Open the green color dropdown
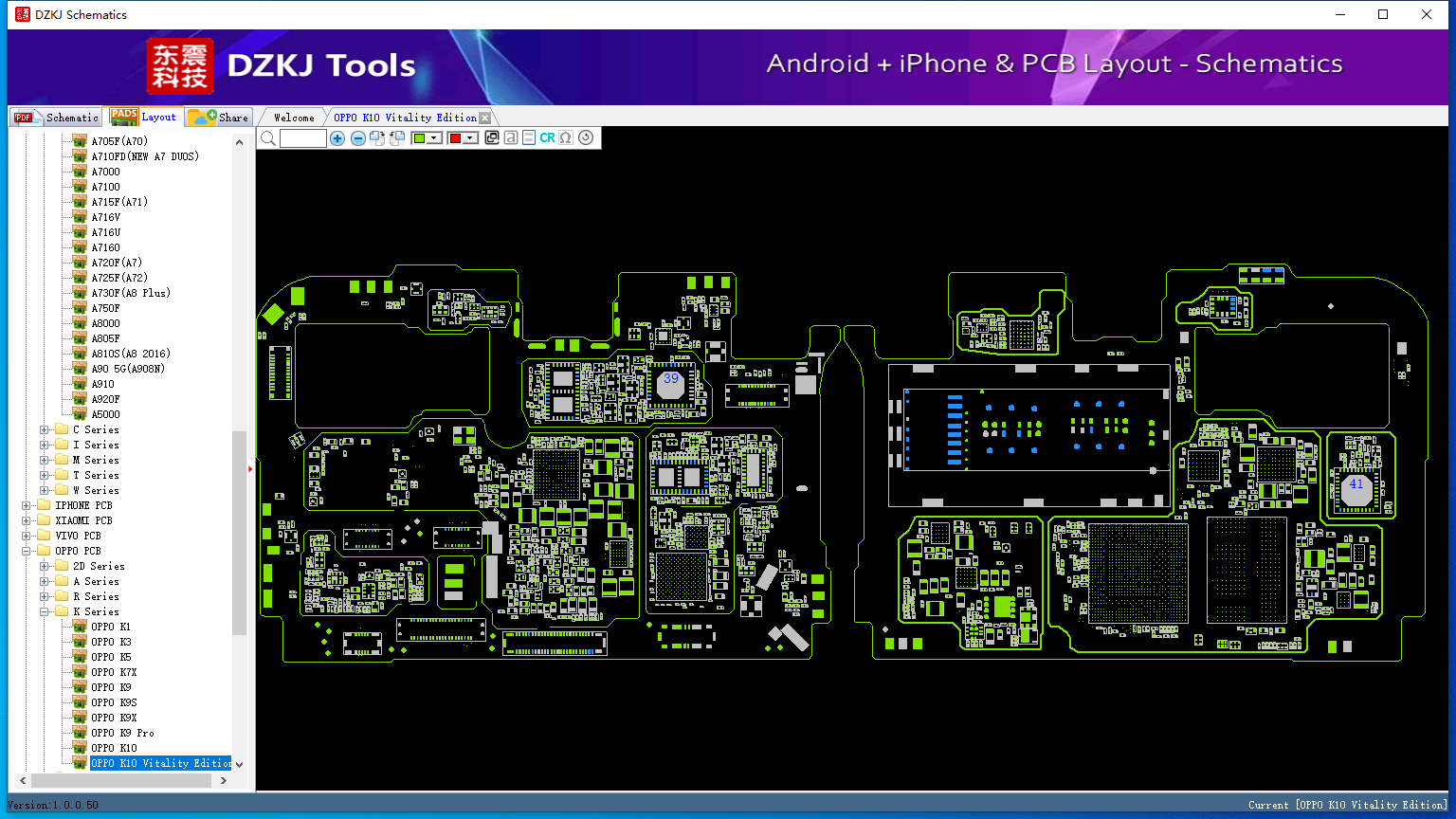 coord(434,138)
